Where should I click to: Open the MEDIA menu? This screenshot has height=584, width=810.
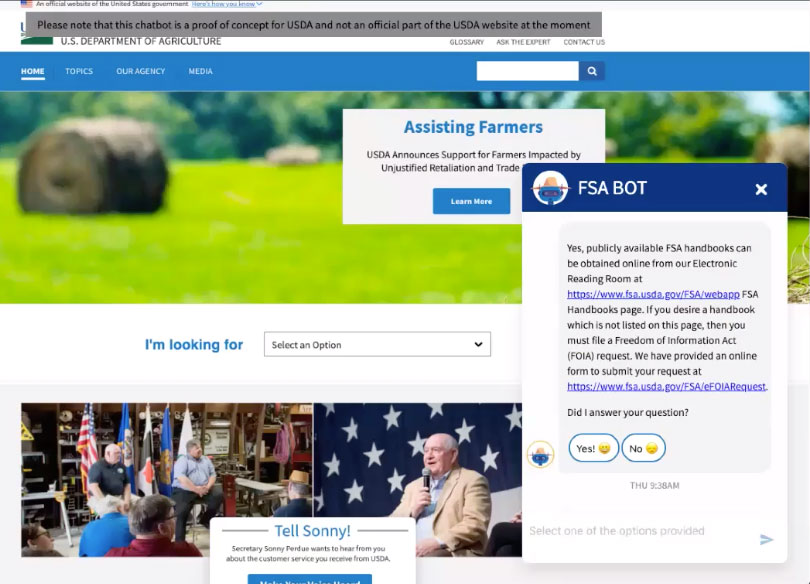click(200, 71)
